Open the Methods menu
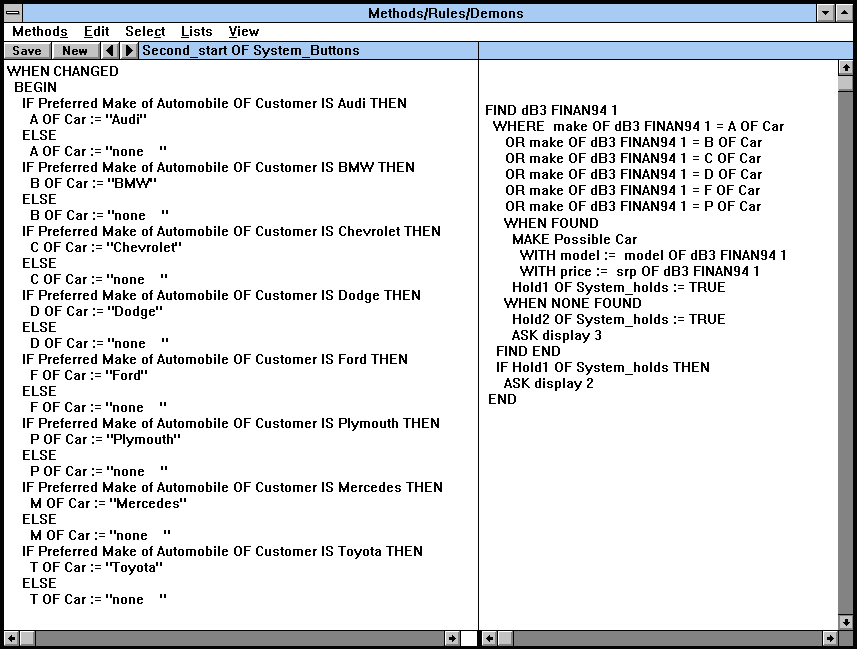857x649 pixels. pyautogui.click(x=40, y=32)
